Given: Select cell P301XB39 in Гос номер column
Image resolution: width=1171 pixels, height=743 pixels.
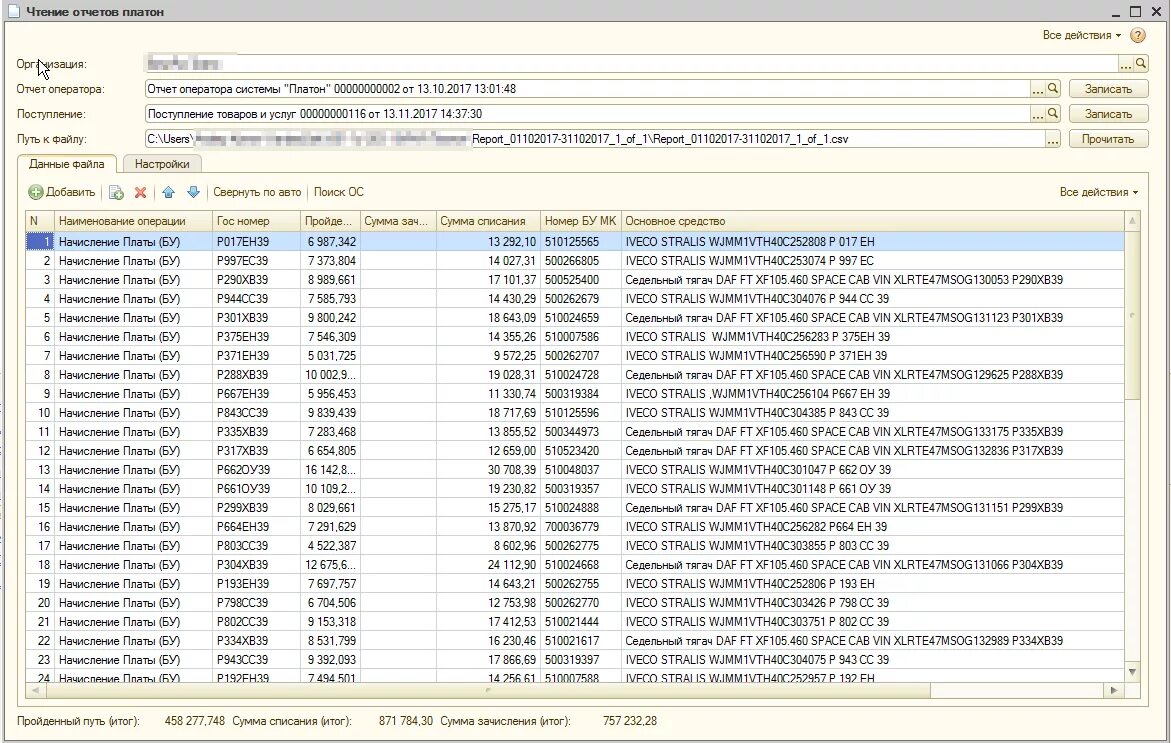Looking at the screenshot, I should [x=256, y=318].
